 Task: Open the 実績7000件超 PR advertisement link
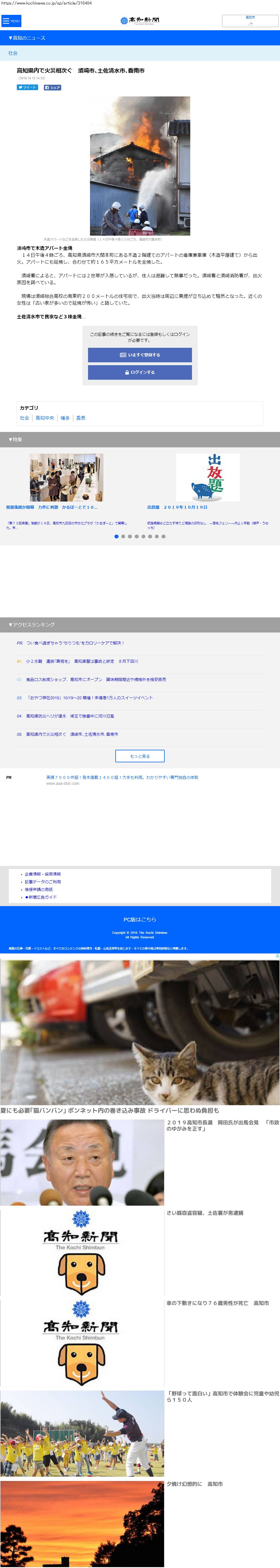click(122, 777)
